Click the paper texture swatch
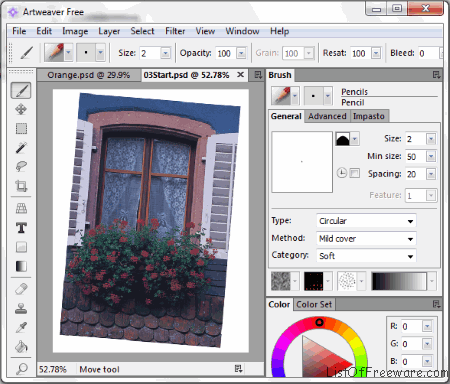Screen dimensions: 450x384 (x=281, y=281)
